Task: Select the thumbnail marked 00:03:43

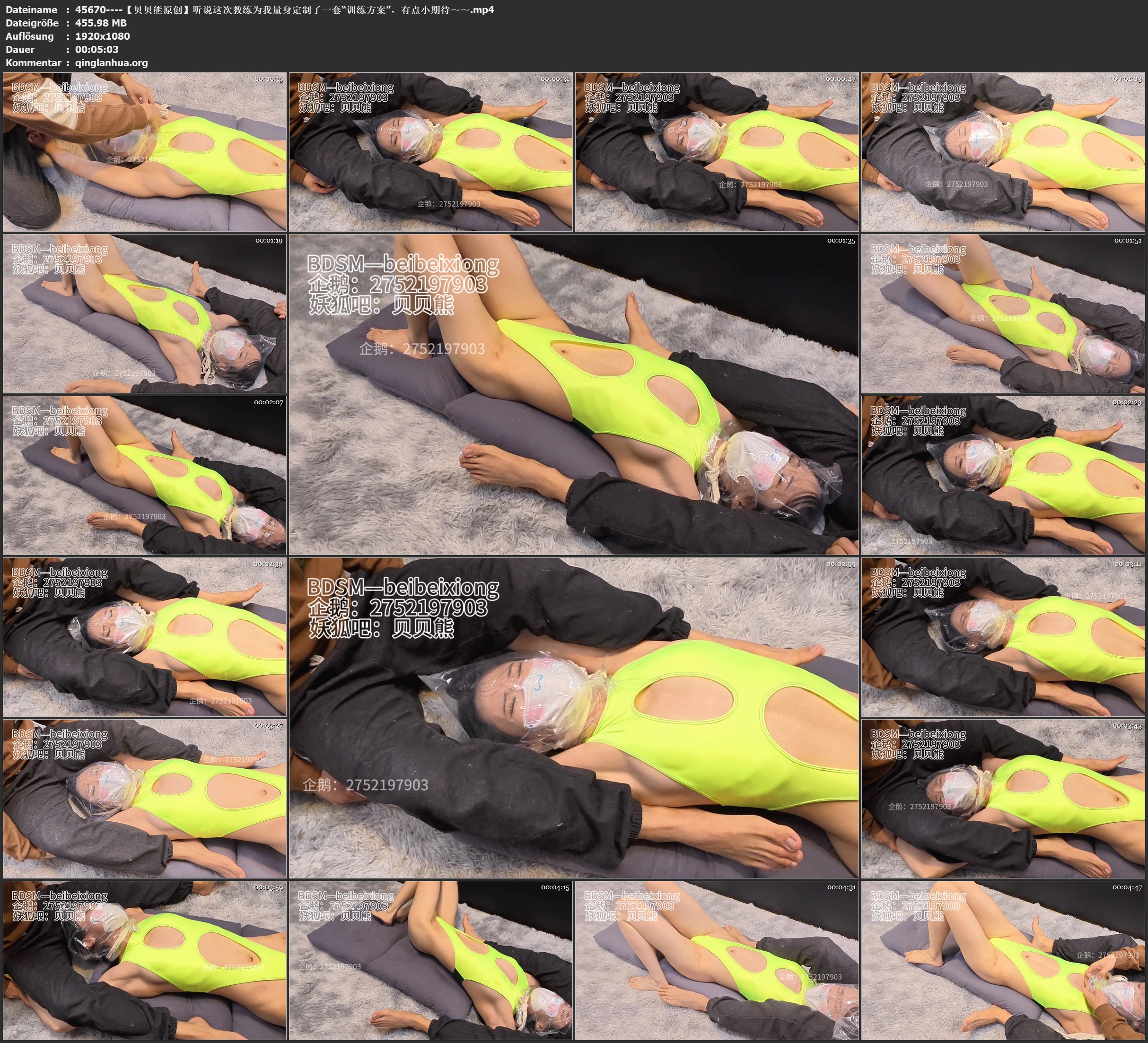Action: pyautogui.click(x=1003, y=799)
